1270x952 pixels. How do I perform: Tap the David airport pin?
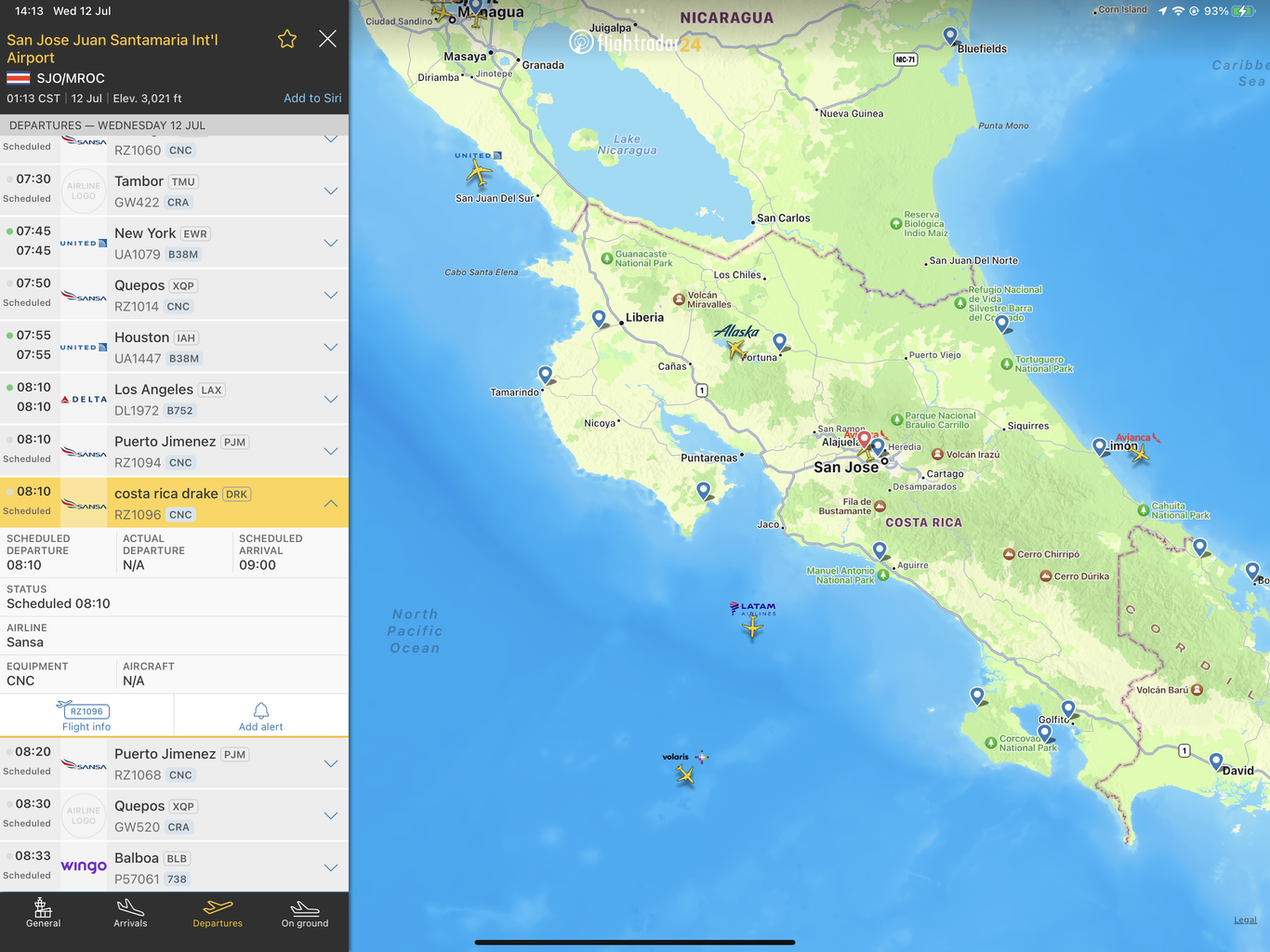pos(1216,762)
